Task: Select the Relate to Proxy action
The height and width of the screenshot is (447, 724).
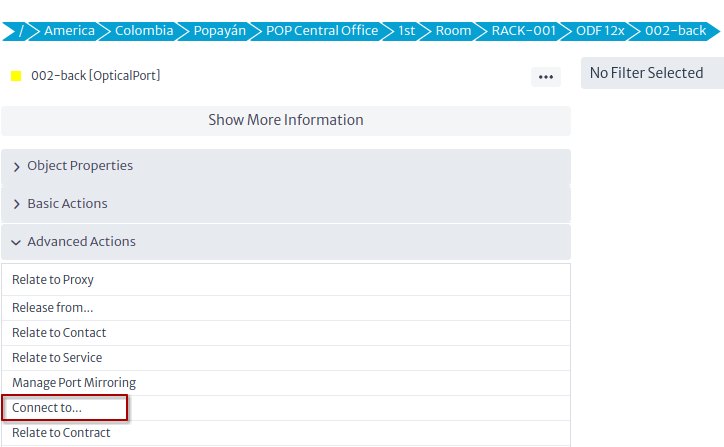Action: pyautogui.click(x=286, y=280)
